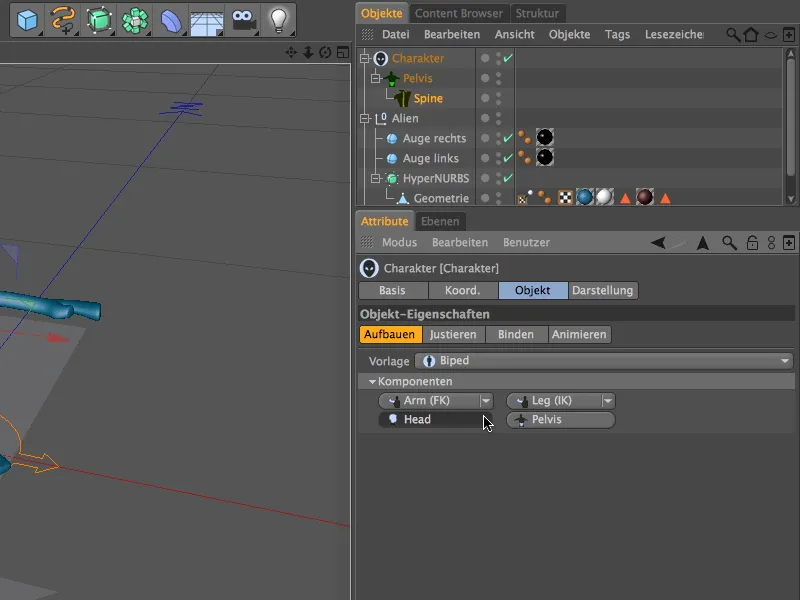Open the Tags menu
Viewport: 800px width, 600px height.
pos(617,35)
